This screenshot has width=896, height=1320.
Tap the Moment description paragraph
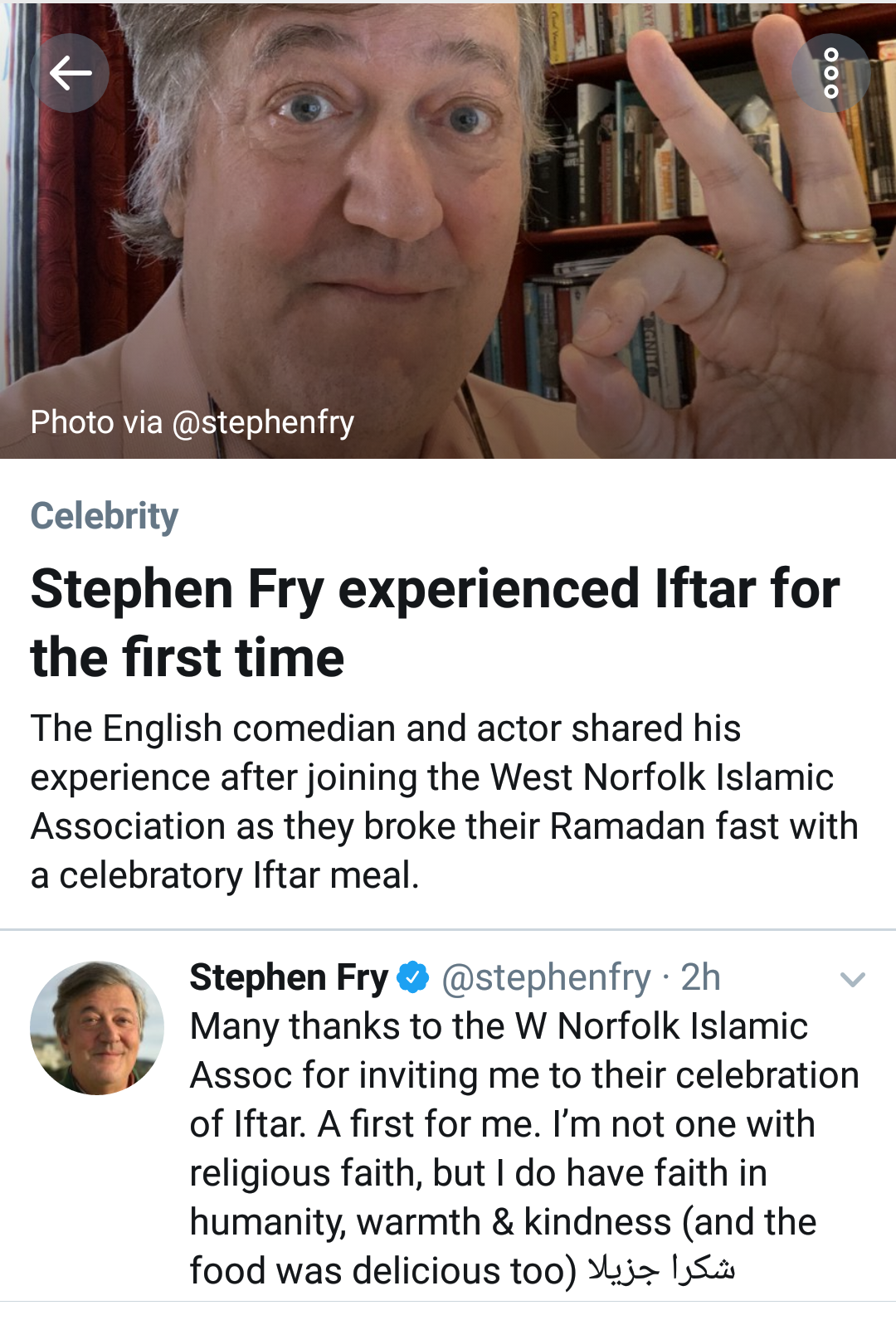coord(443,801)
